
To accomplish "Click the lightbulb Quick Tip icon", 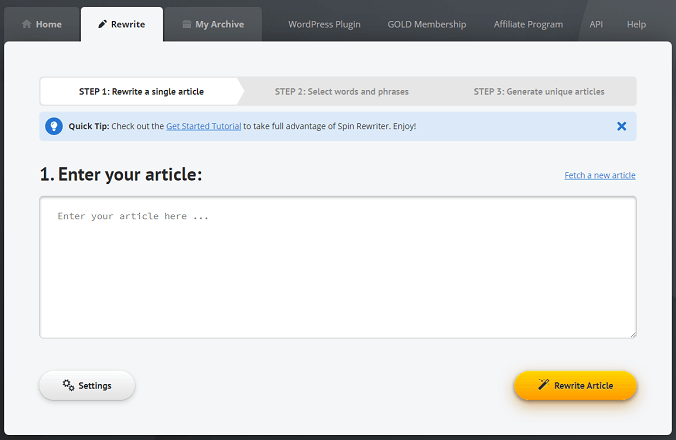I will click(x=54, y=126).
